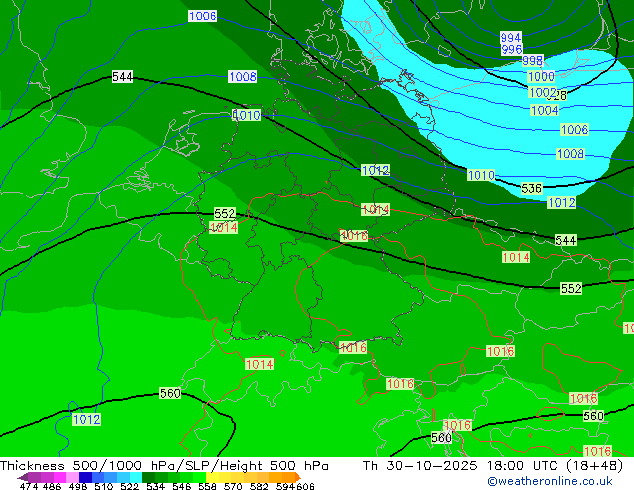This screenshot has width=634, height=490.
Task: Click the 552 label beside red 1014
Action: click(x=225, y=213)
